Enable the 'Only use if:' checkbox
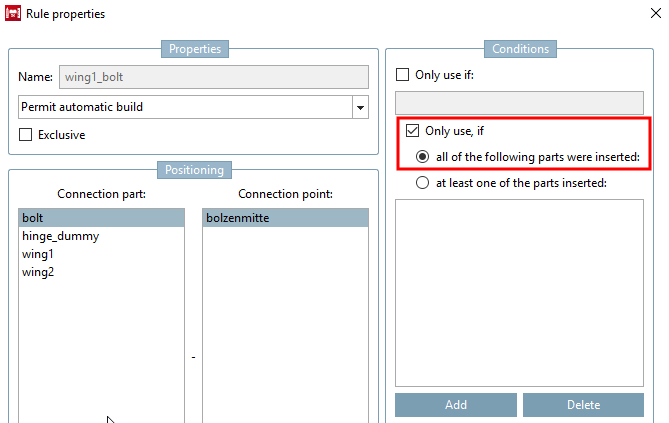The width and height of the screenshot is (669, 423). (403, 75)
